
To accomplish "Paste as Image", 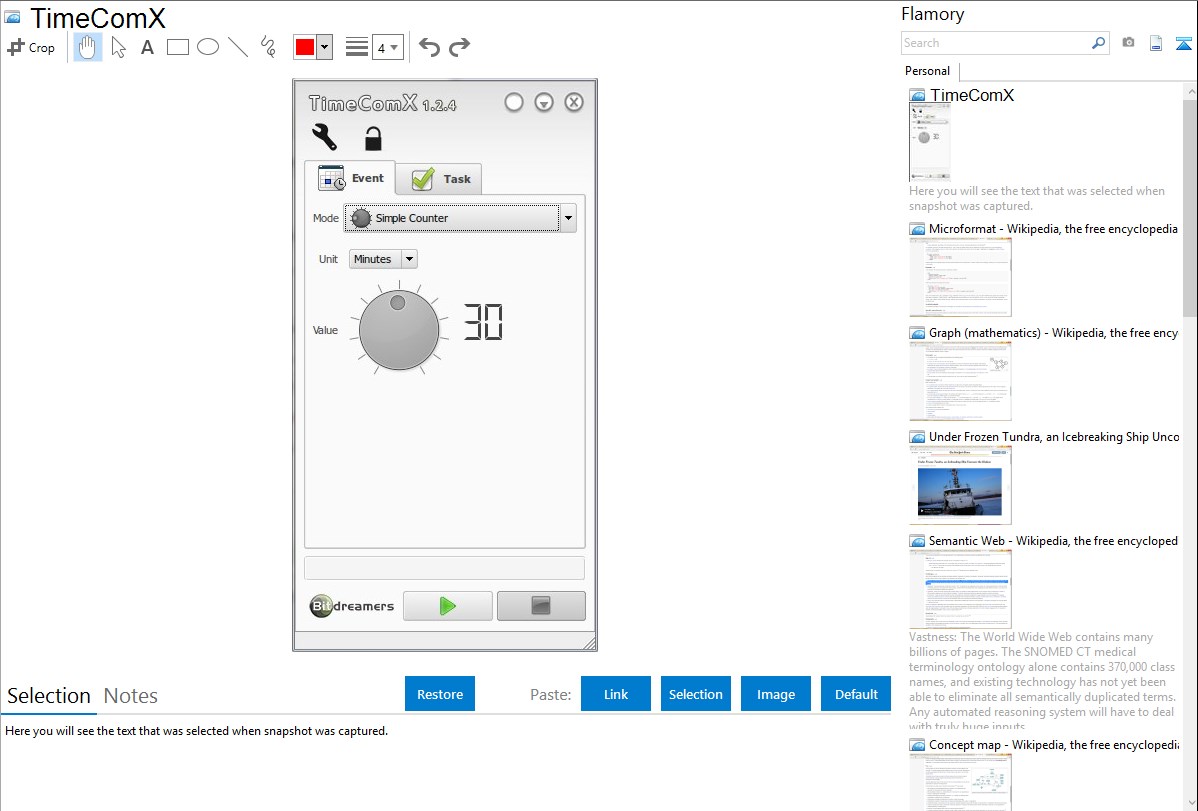I will click(x=776, y=694).
